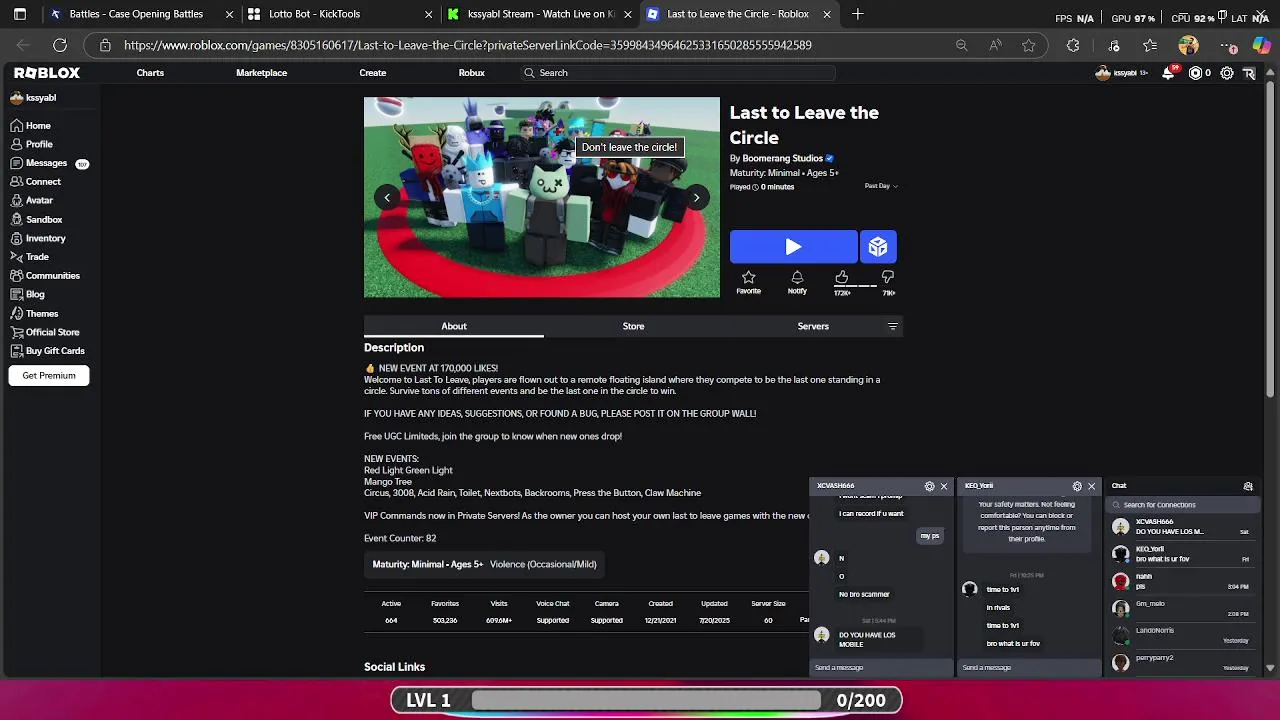Show the previous game thumbnail
Viewport: 1280px width, 720px height.
[x=387, y=197]
